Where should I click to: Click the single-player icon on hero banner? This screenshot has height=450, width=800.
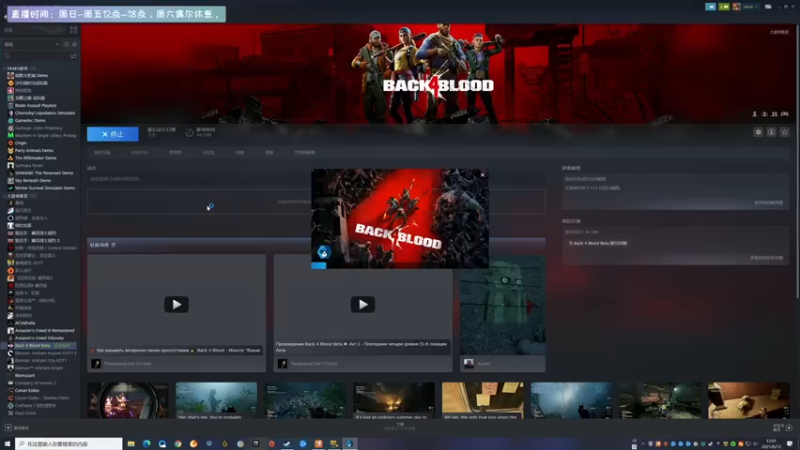[x=755, y=114]
